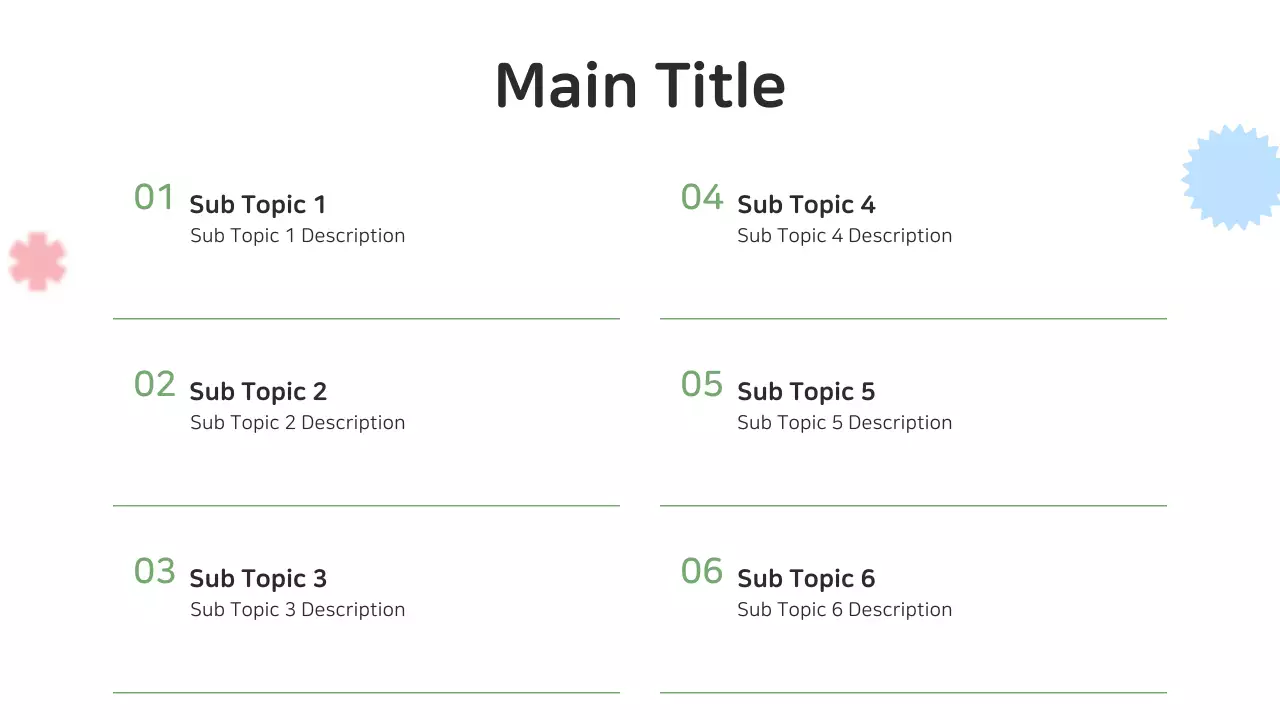The width and height of the screenshot is (1280, 720).
Task: Select the green number 04
Action: pyautogui.click(x=701, y=197)
